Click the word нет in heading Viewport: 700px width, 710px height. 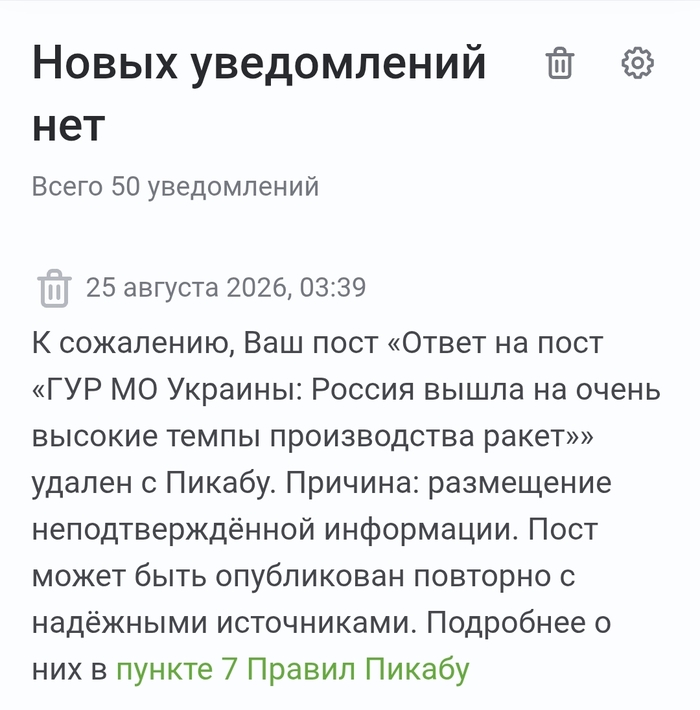[68, 125]
